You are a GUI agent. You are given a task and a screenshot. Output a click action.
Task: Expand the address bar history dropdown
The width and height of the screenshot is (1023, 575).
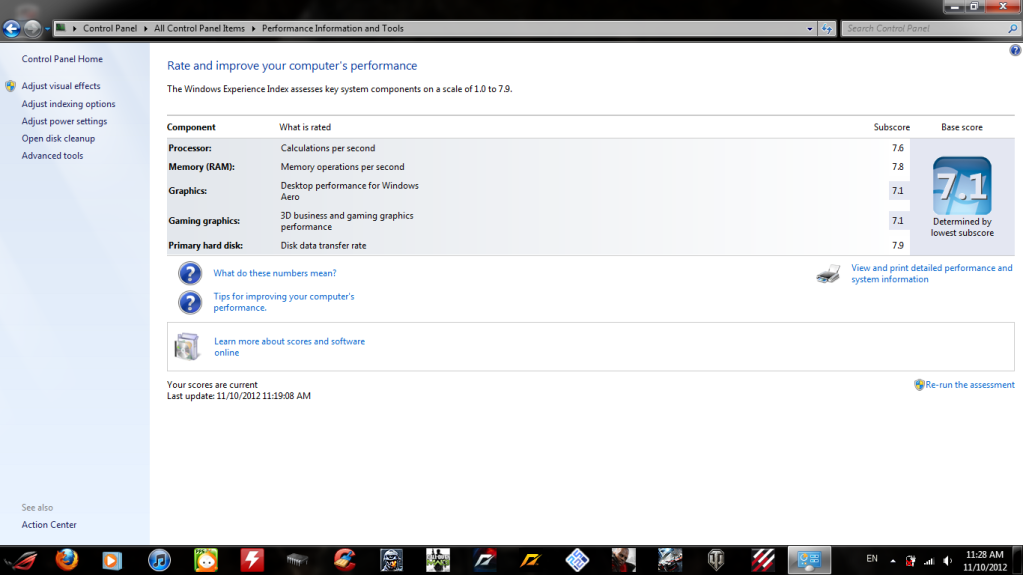809,29
